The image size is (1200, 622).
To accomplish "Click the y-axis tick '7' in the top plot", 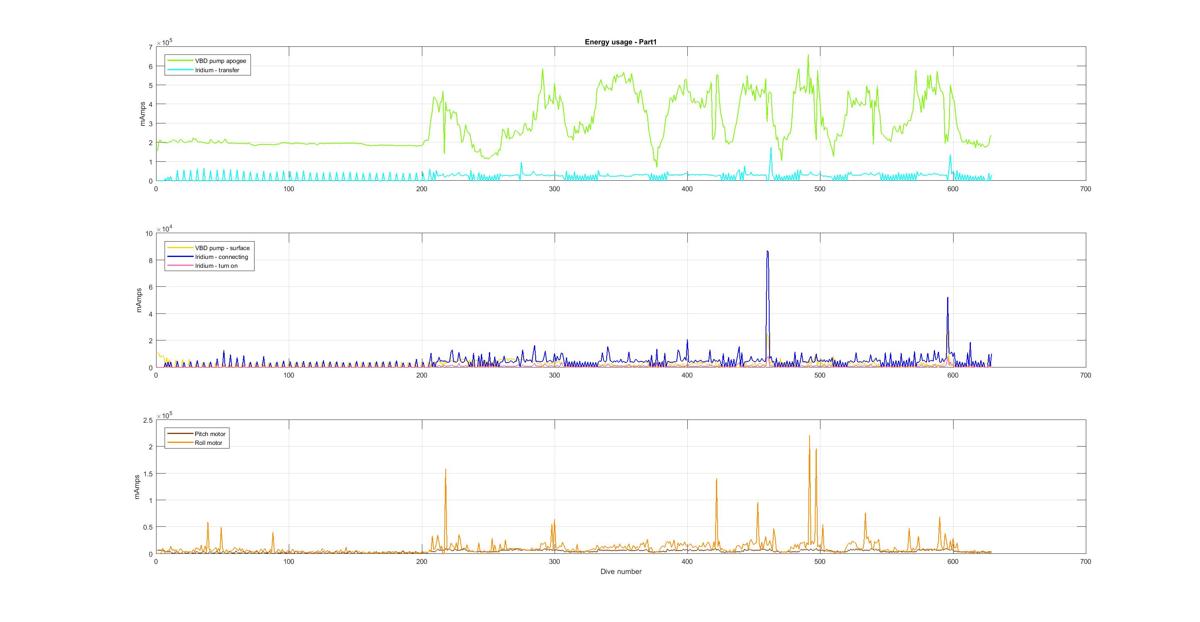I will point(150,46).
